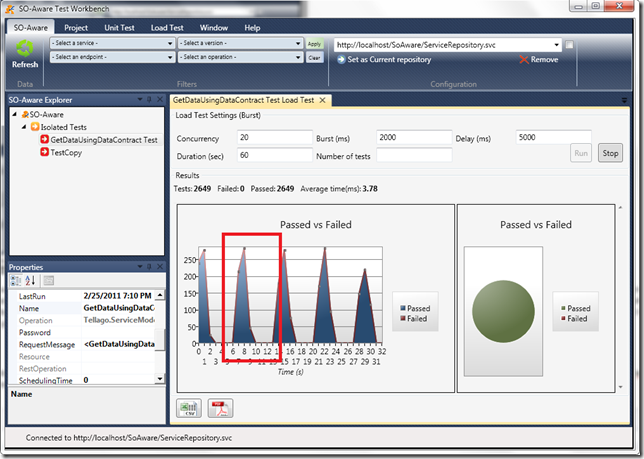Click the Clear filters button
Screen dimensions: 644x459
pyautogui.click(x=314, y=57)
